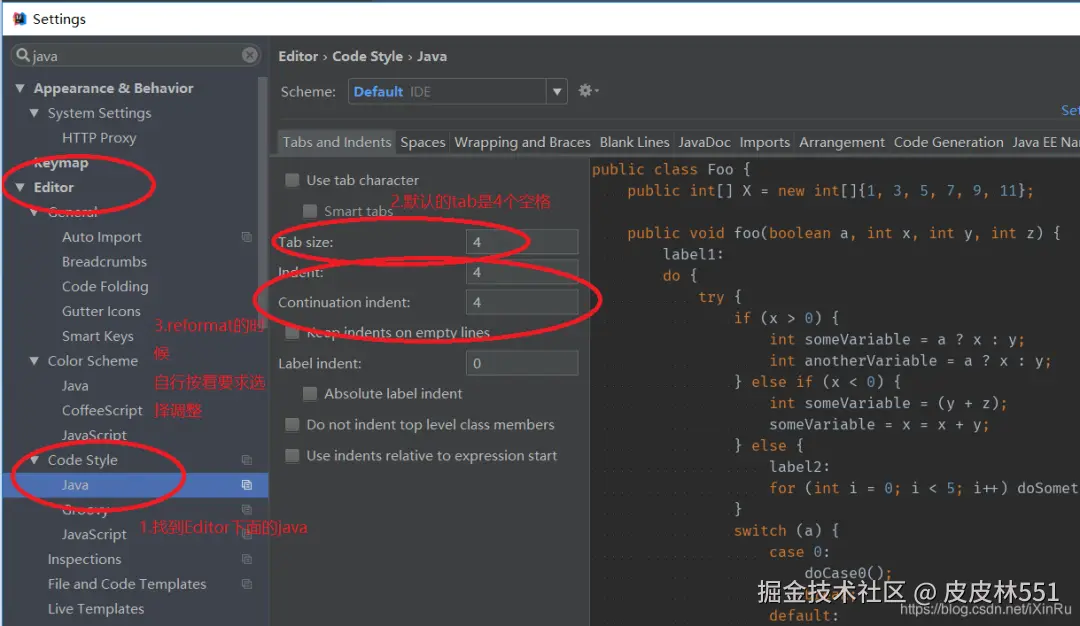Viewport: 1080px width, 626px height.
Task: Toggle Smart tabs checkbox
Action: tap(310, 211)
